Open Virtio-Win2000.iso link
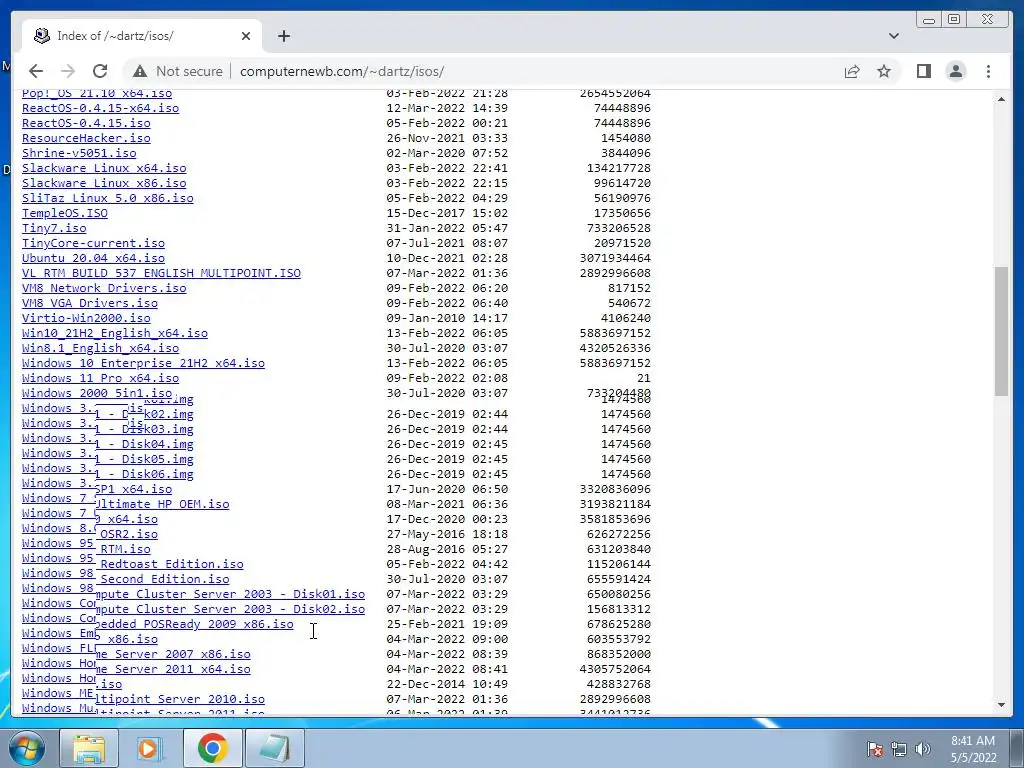 pos(86,319)
